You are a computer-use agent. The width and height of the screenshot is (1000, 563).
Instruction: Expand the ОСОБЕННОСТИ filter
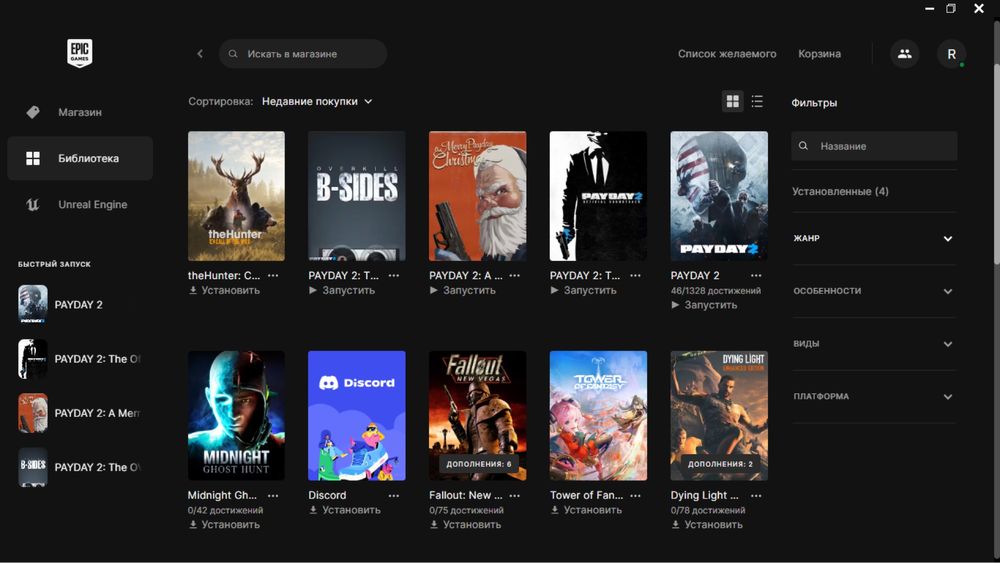pyautogui.click(x=874, y=291)
